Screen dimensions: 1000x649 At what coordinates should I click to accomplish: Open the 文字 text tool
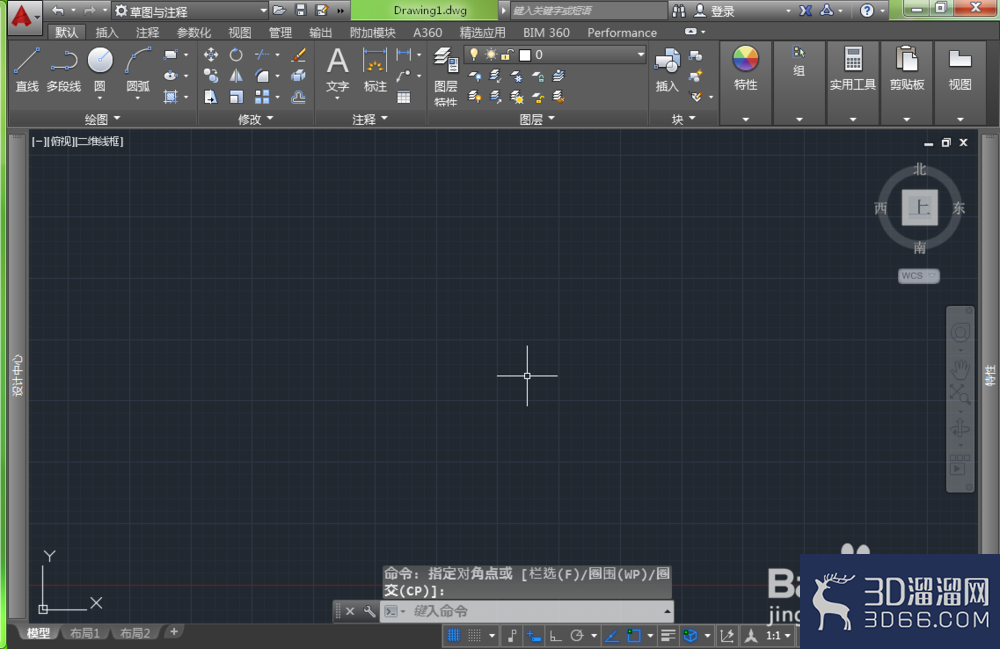pos(337,71)
